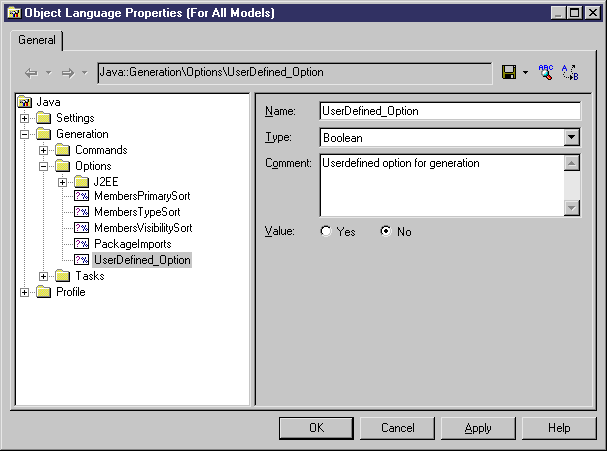
Task: Open the Back arrow history dropdown
Action: (48, 72)
